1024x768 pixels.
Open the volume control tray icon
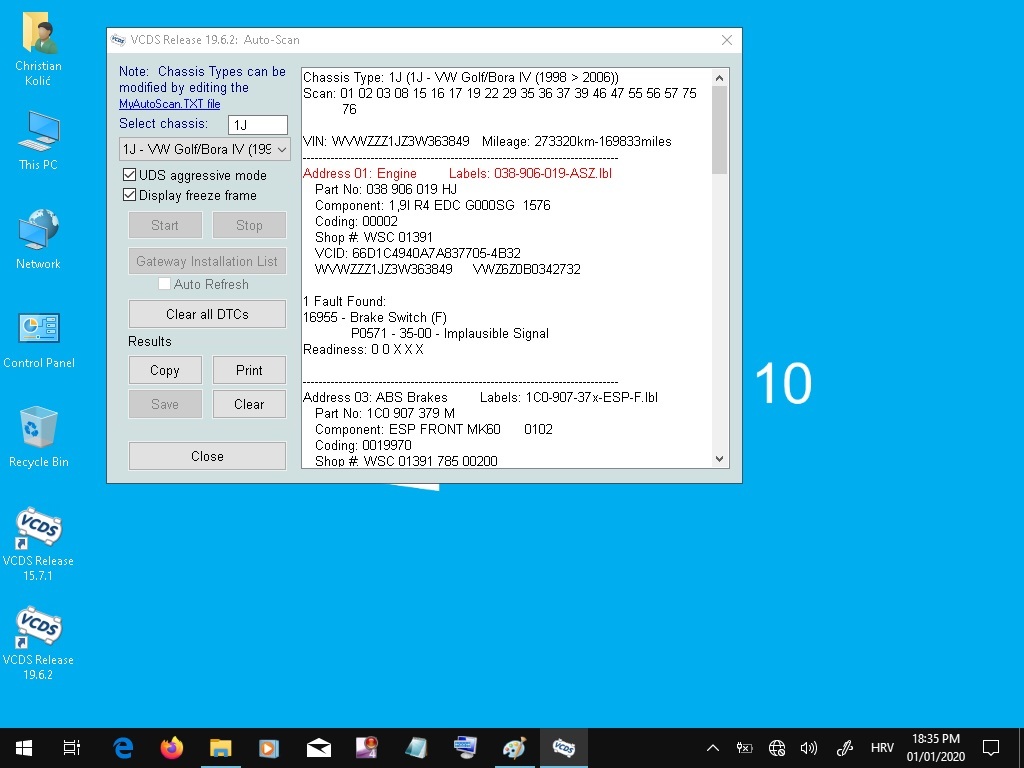(808, 748)
